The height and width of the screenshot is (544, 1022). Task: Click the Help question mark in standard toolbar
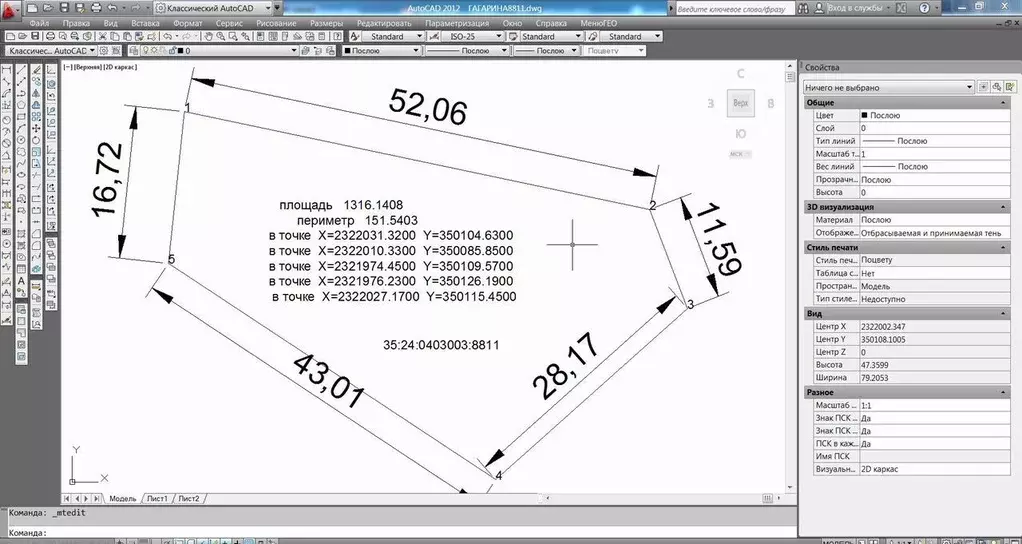[x=338, y=36]
